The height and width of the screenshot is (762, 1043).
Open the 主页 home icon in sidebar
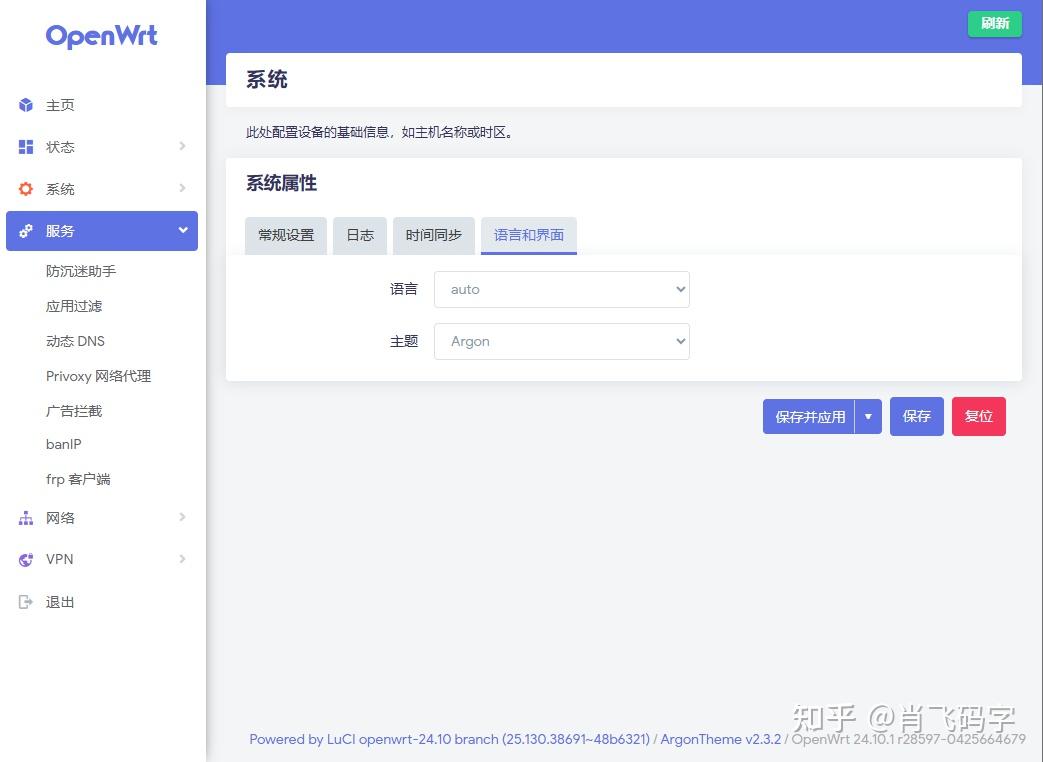tap(25, 105)
